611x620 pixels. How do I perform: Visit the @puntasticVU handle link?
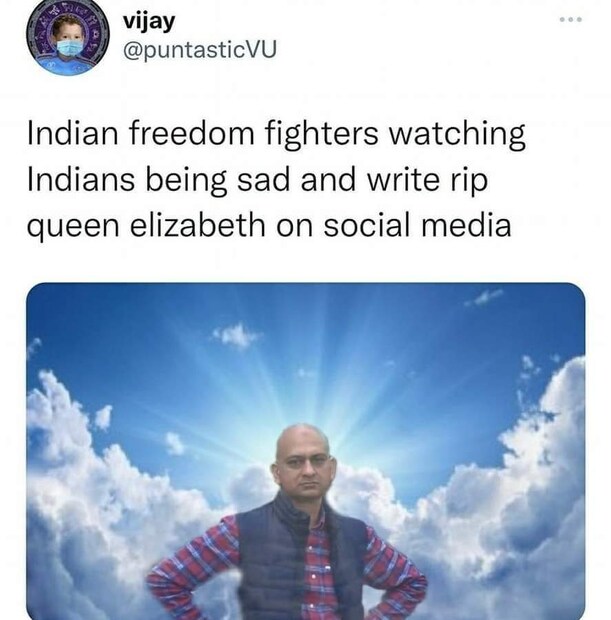click(x=200, y=50)
